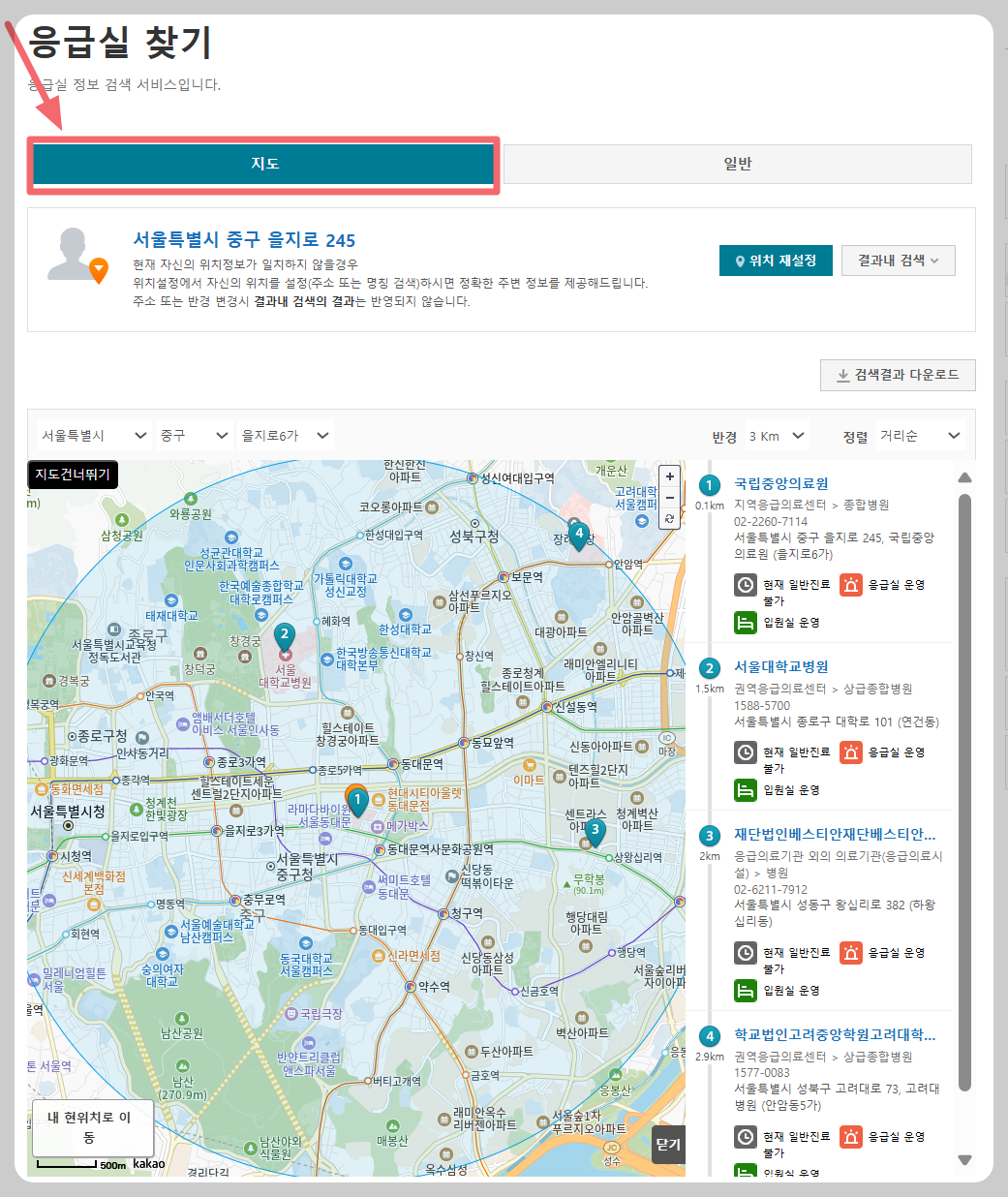Screen dimensions: 1008x1197
Task: Open the 정렬 거리순 dropdown
Action: pos(920,437)
